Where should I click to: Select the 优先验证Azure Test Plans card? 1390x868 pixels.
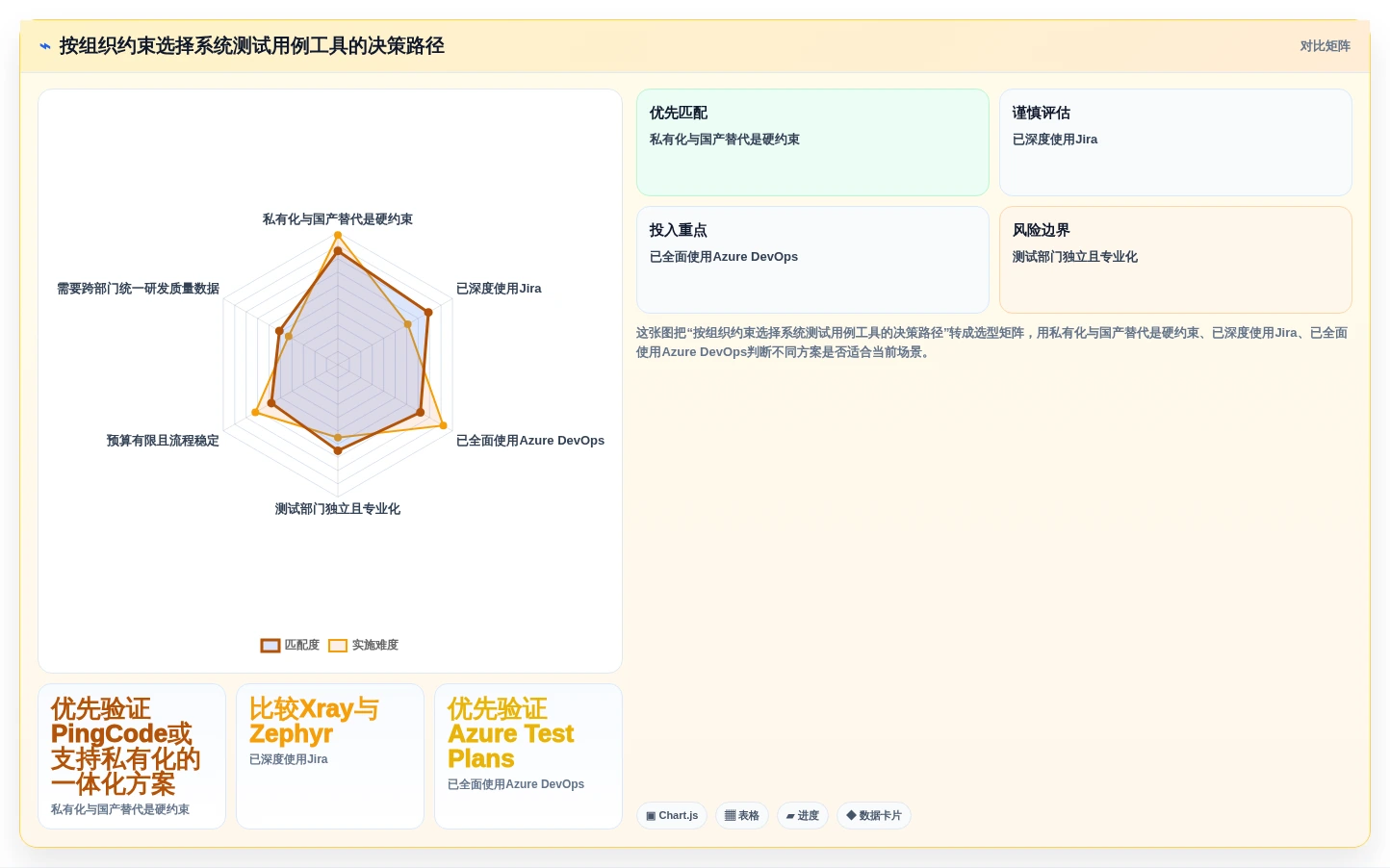(x=528, y=756)
